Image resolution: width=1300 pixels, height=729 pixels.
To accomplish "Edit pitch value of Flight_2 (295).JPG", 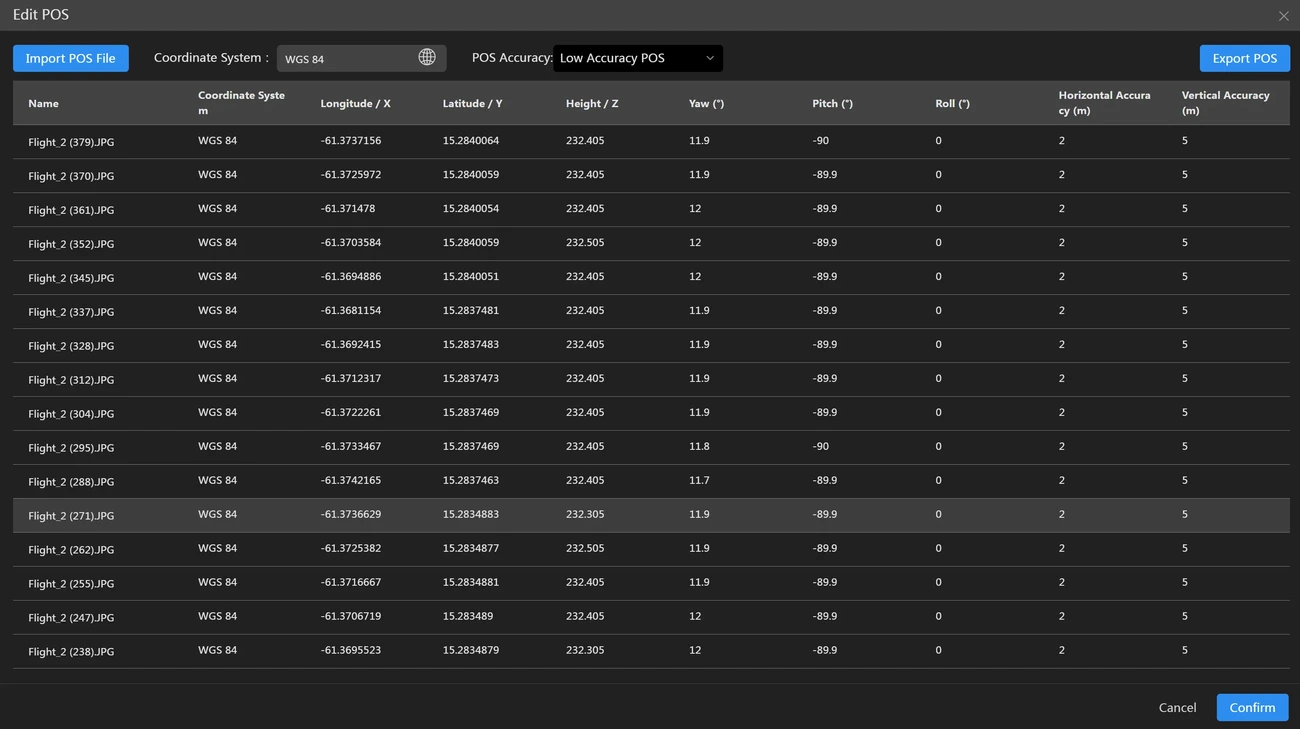I will (x=821, y=447).
